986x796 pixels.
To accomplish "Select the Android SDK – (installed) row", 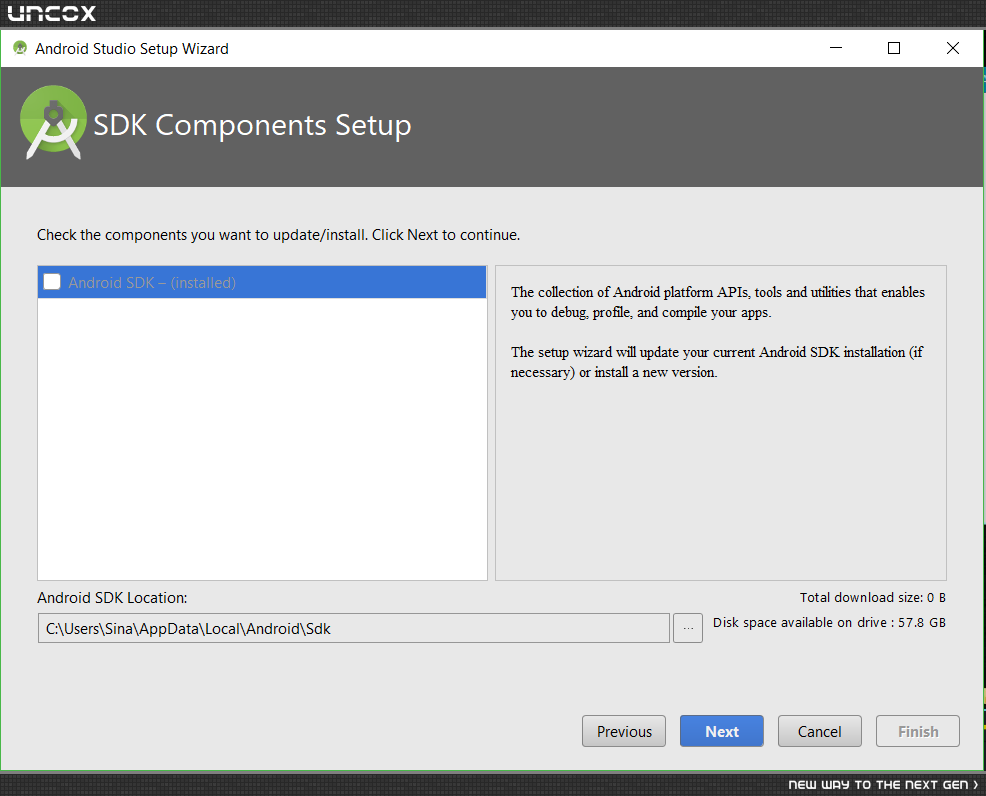I will tap(262, 282).
